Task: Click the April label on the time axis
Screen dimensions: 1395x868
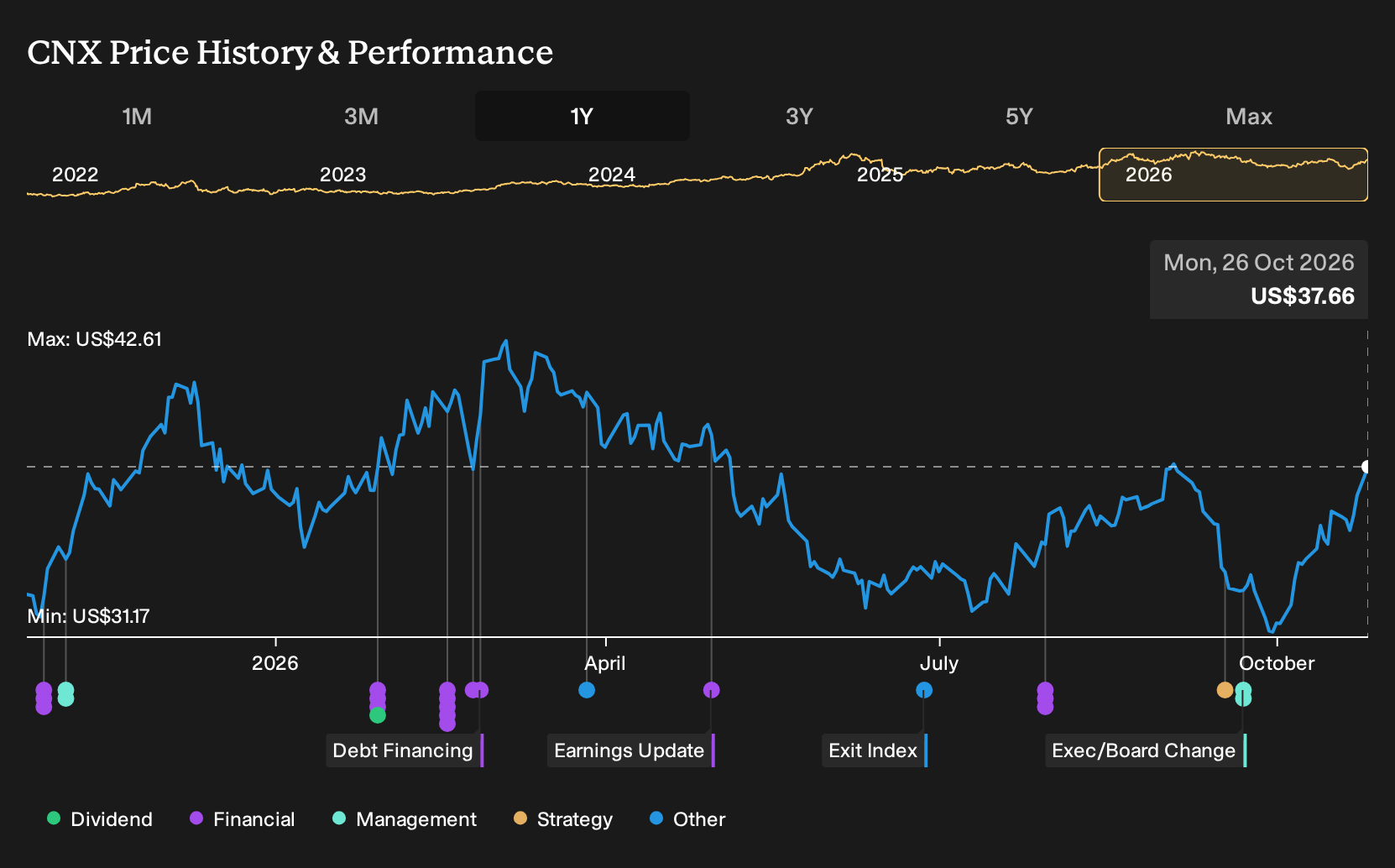Action: click(x=605, y=663)
